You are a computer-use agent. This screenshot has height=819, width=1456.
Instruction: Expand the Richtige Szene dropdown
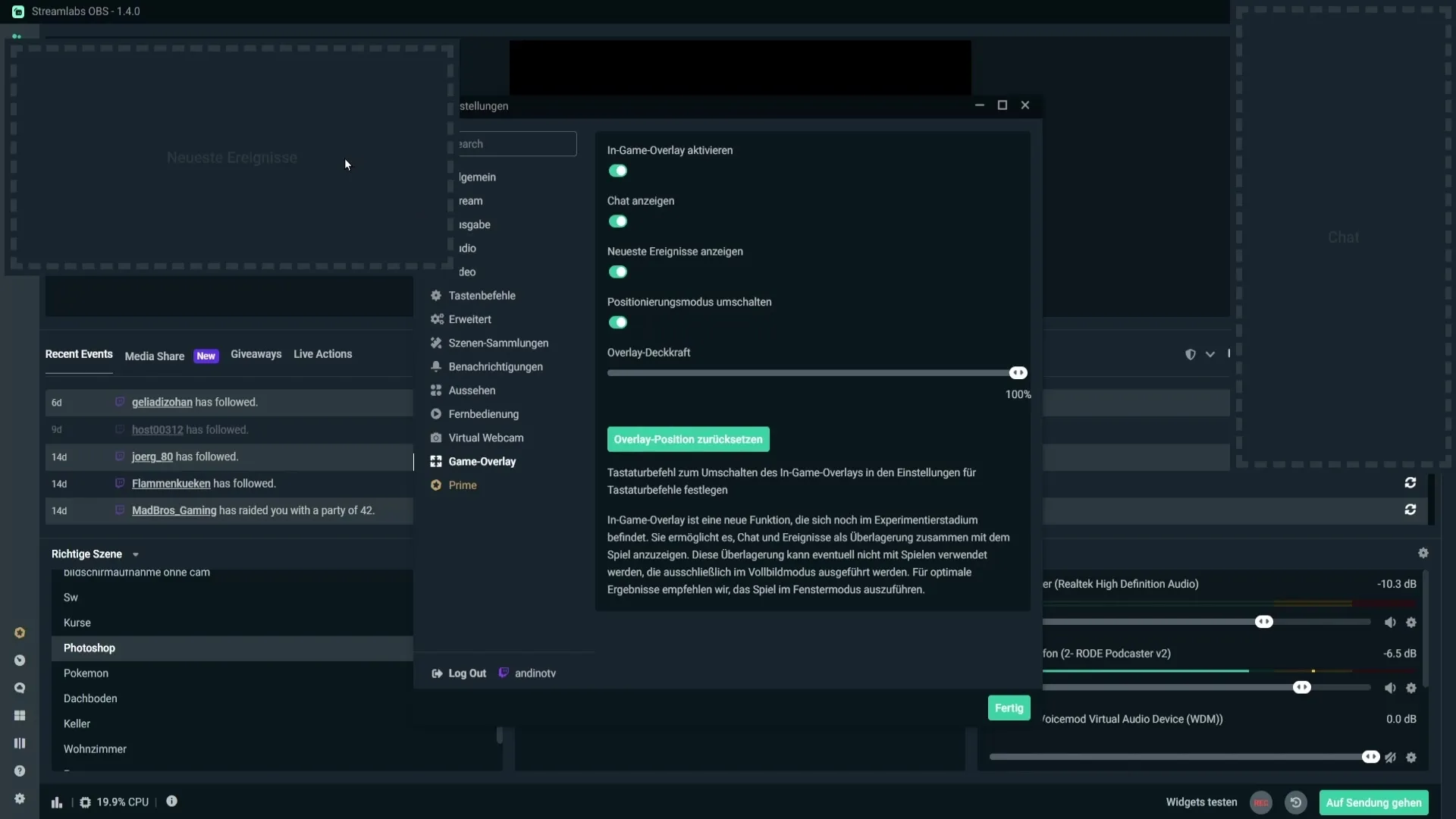pyautogui.click(x=134, y=554)
